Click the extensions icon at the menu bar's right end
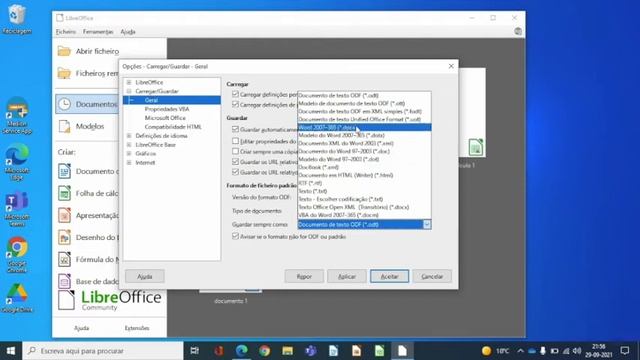640x360 pixels. (518, 31)
